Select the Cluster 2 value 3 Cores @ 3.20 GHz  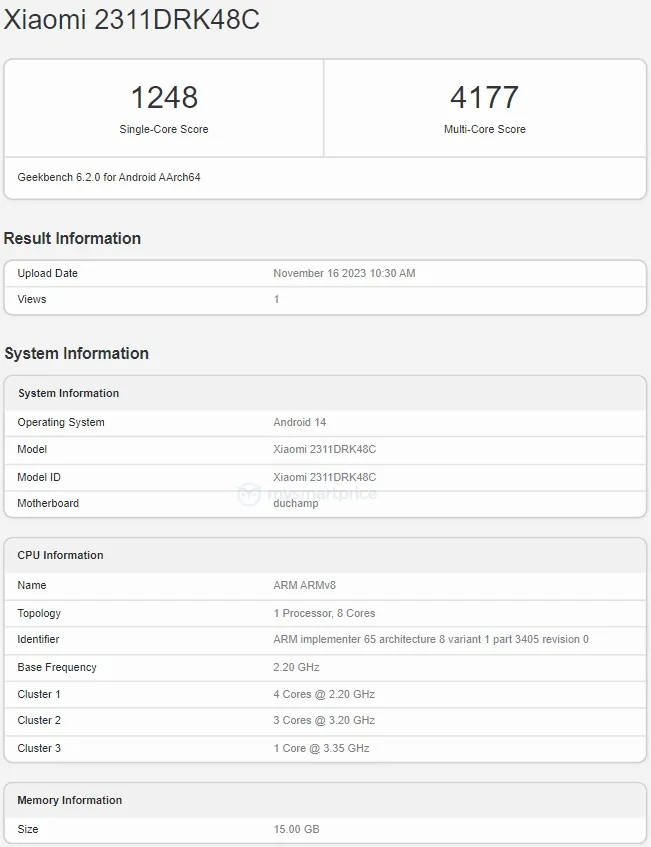click(x=324, y=720)
